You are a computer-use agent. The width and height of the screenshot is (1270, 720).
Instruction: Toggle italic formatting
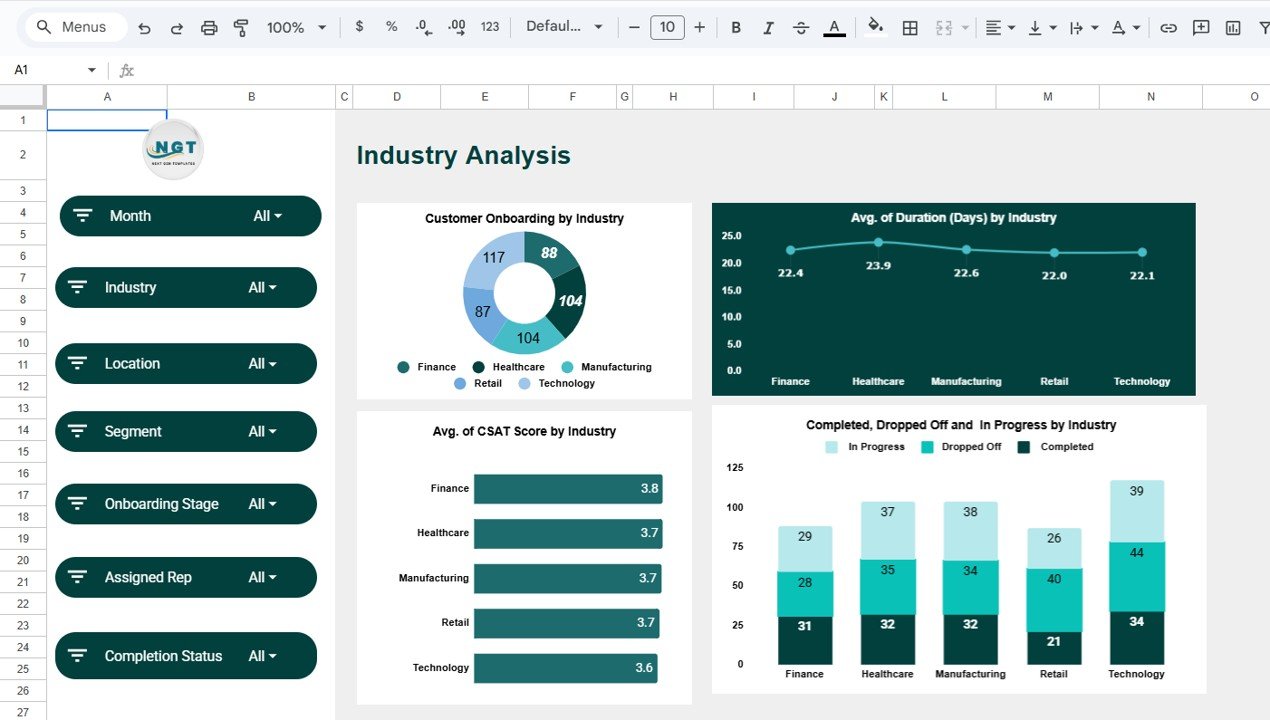click(768, 27)
